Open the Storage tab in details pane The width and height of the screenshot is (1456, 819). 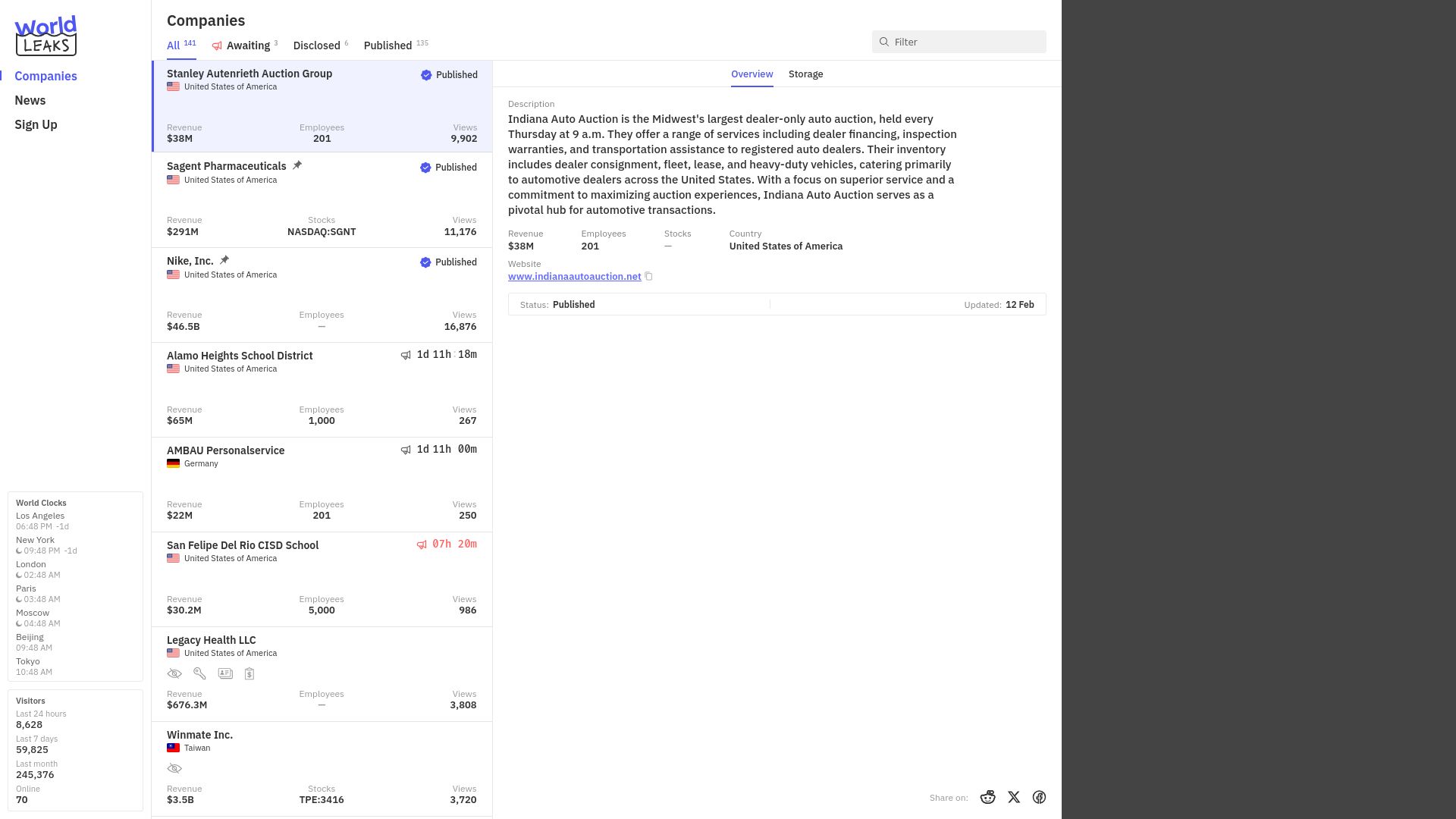coord(805,74)
